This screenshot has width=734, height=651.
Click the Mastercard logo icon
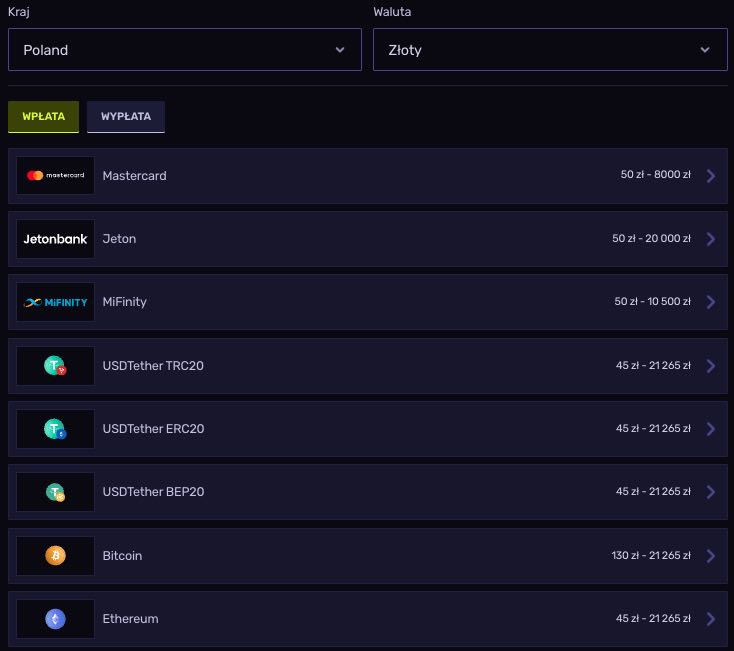[x=55, y=176]
